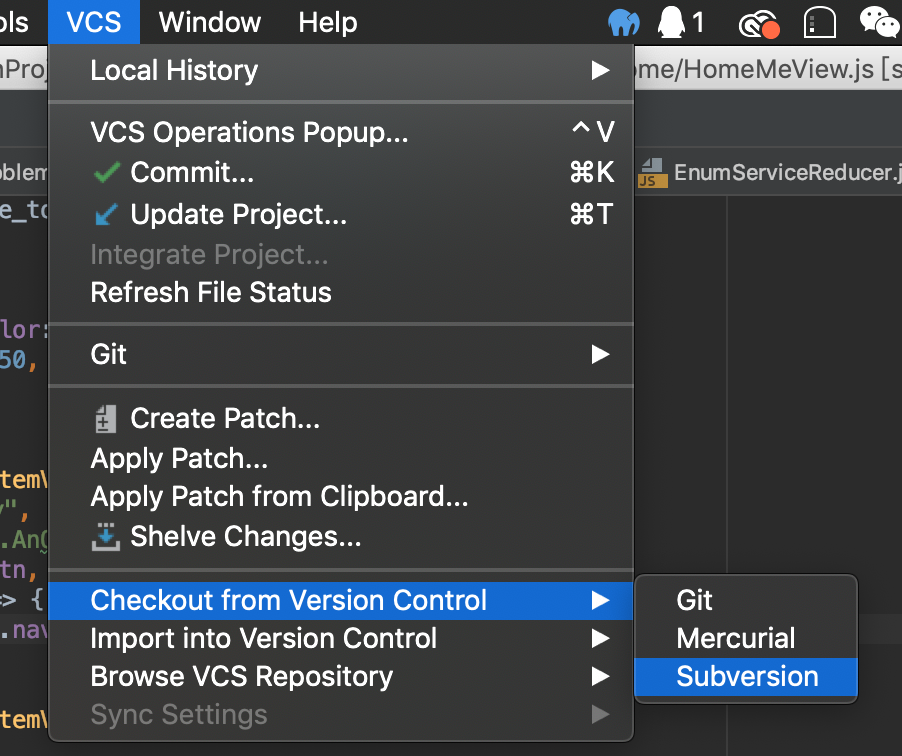Click Refresh File Status
Screen dimensions: 902x756
(x=210, y=292)
